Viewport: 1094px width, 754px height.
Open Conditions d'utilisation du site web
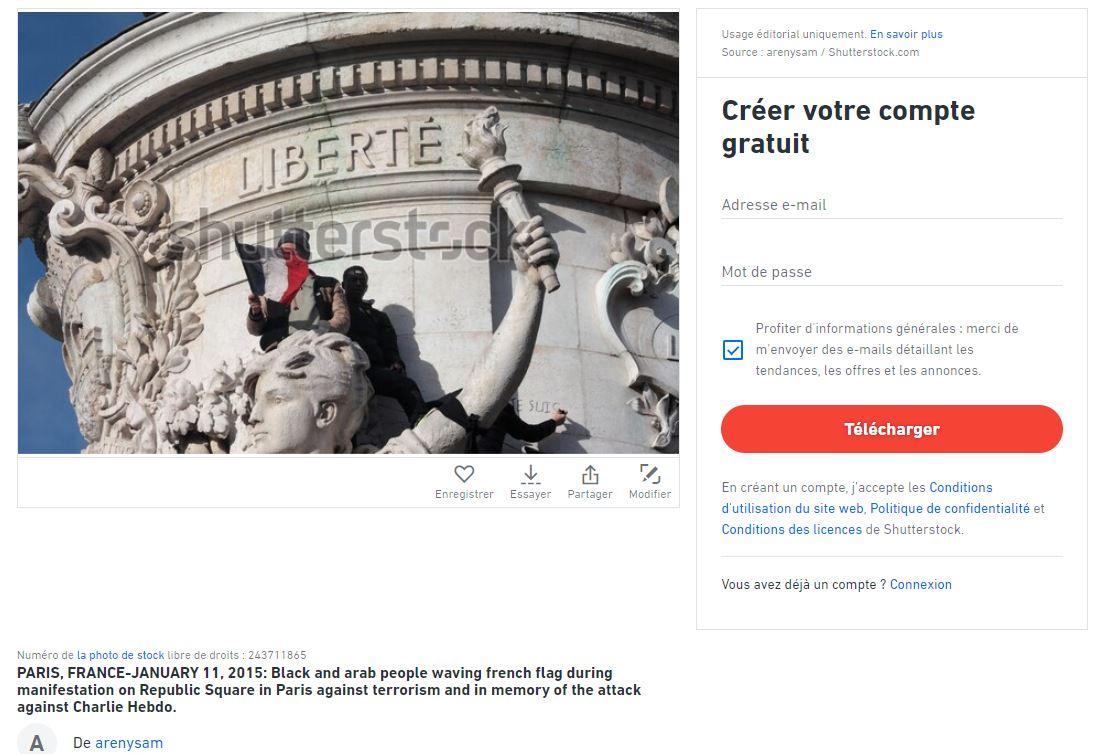click(x=857, y=498)
